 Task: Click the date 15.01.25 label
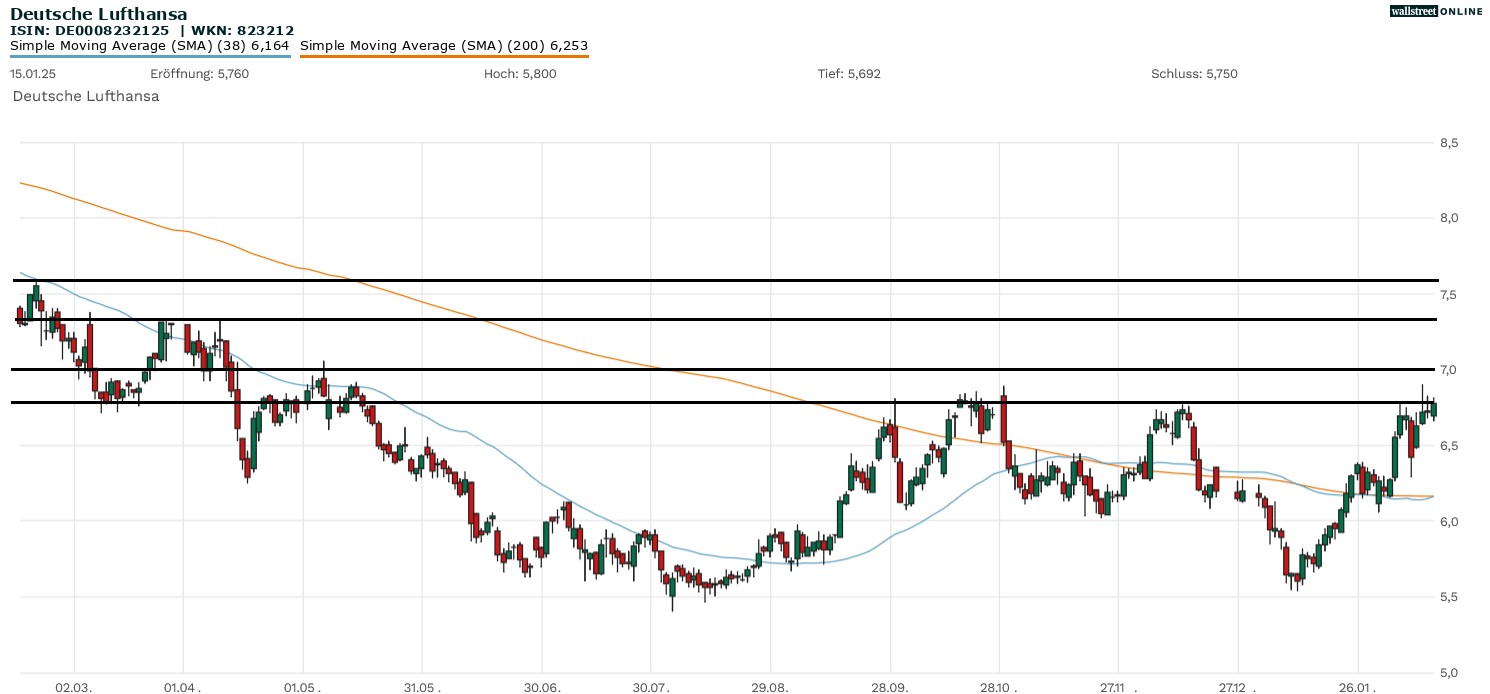coord(35,74)
